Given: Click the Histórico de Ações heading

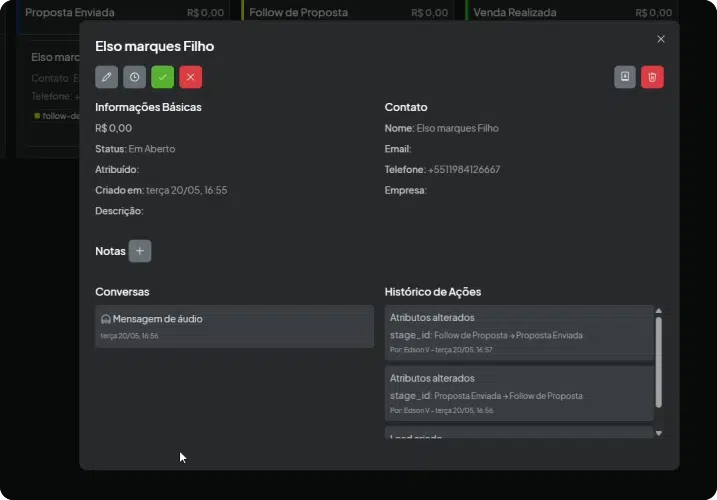Looking at the screenshot, I should 433,292.
